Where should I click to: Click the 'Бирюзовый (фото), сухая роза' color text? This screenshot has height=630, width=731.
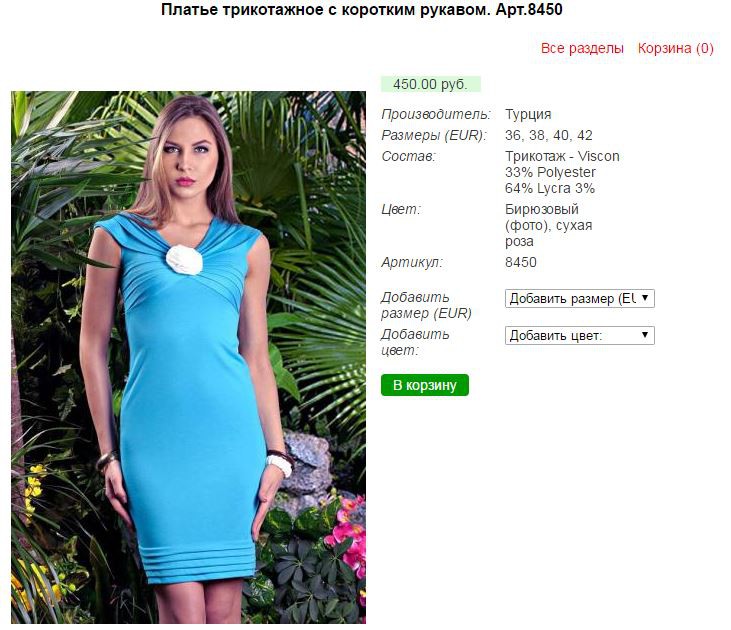[549, 225]
